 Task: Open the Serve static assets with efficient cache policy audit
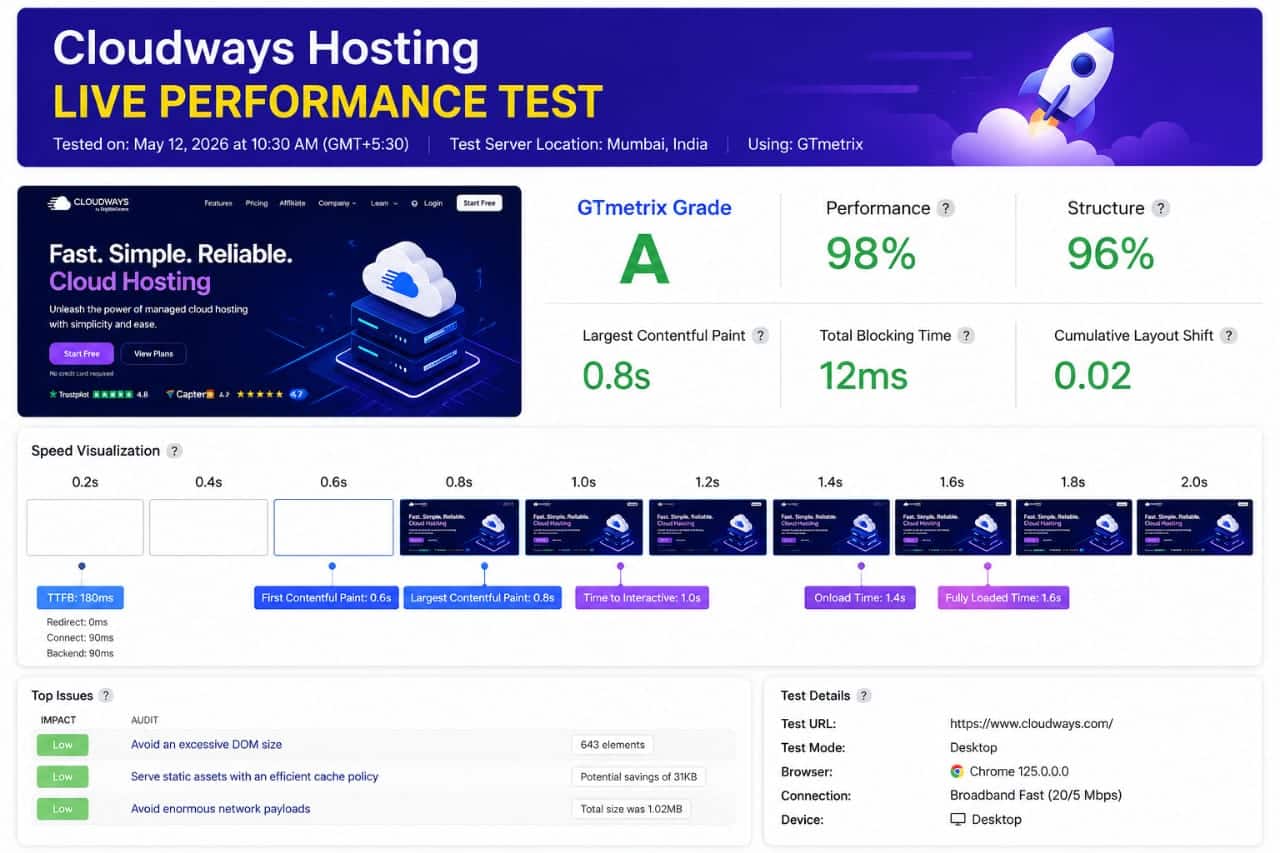coord(254,776)
